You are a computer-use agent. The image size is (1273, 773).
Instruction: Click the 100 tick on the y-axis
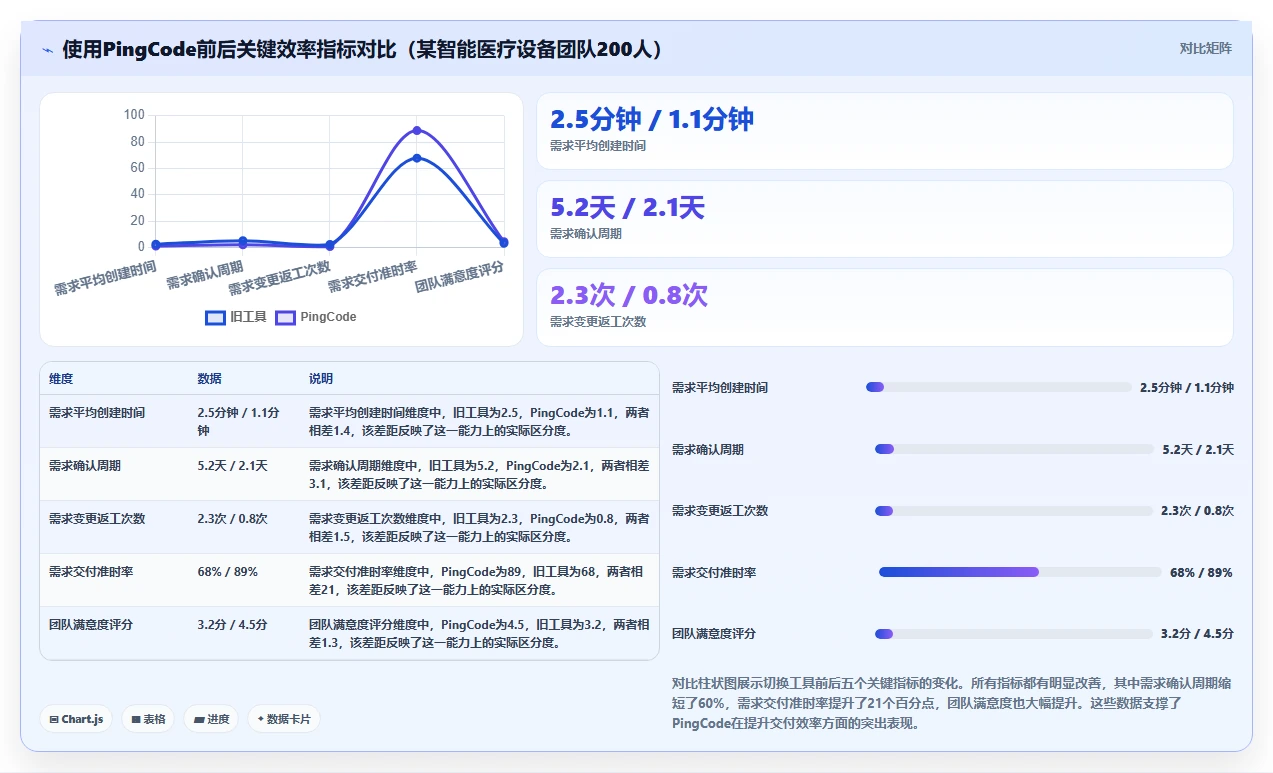click(x=134, y=115)
